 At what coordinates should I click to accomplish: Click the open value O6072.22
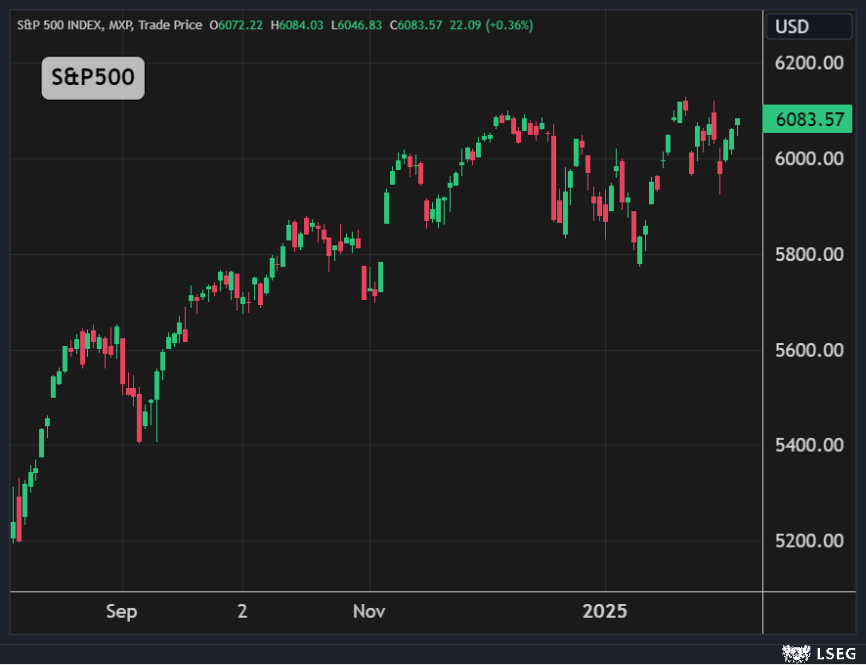tap(236, 25)
